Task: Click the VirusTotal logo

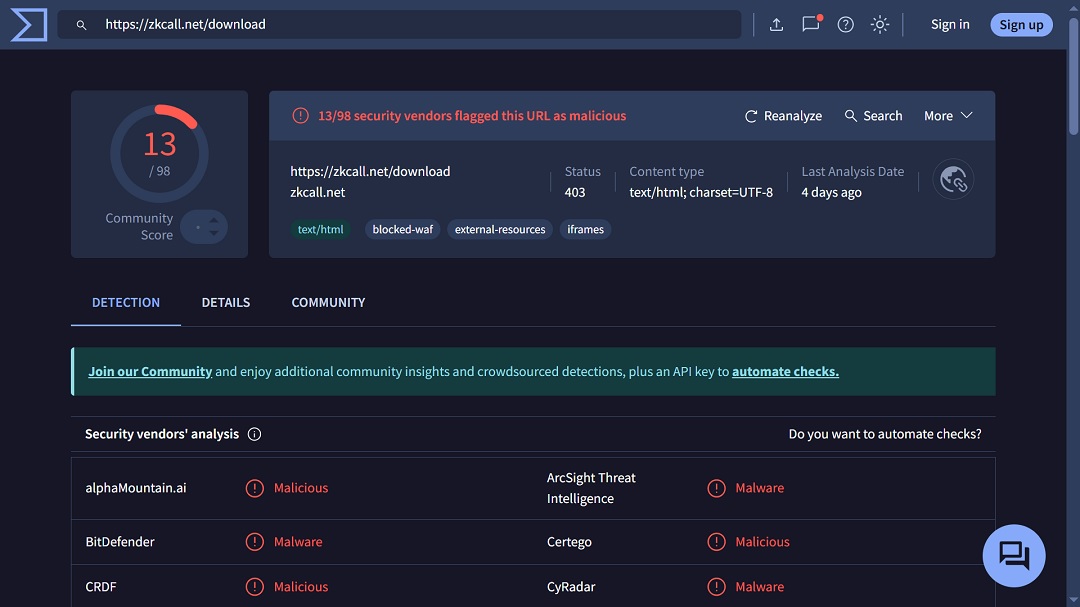Action: pos(27,24)
